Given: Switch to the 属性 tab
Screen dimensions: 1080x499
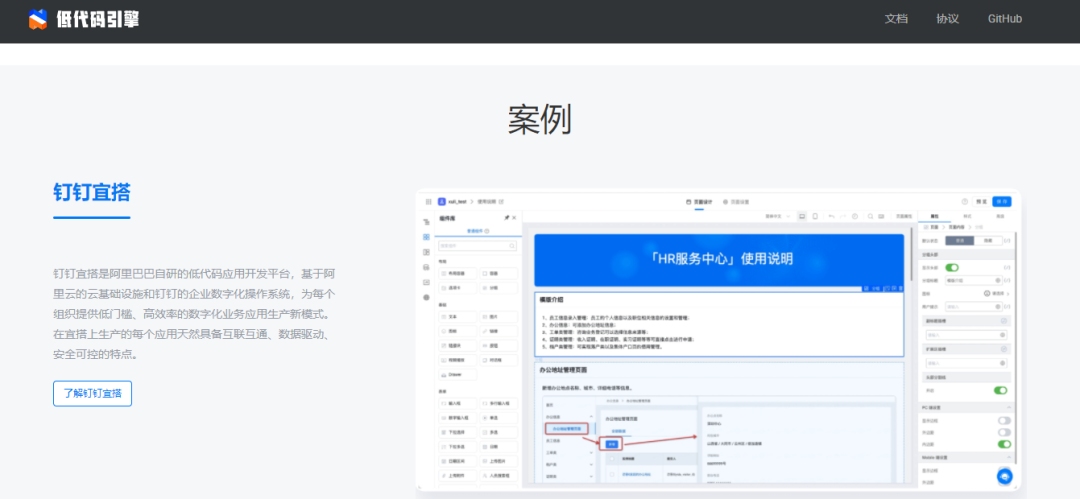Looking at the screenshot, I should click(x=934, y=216).
